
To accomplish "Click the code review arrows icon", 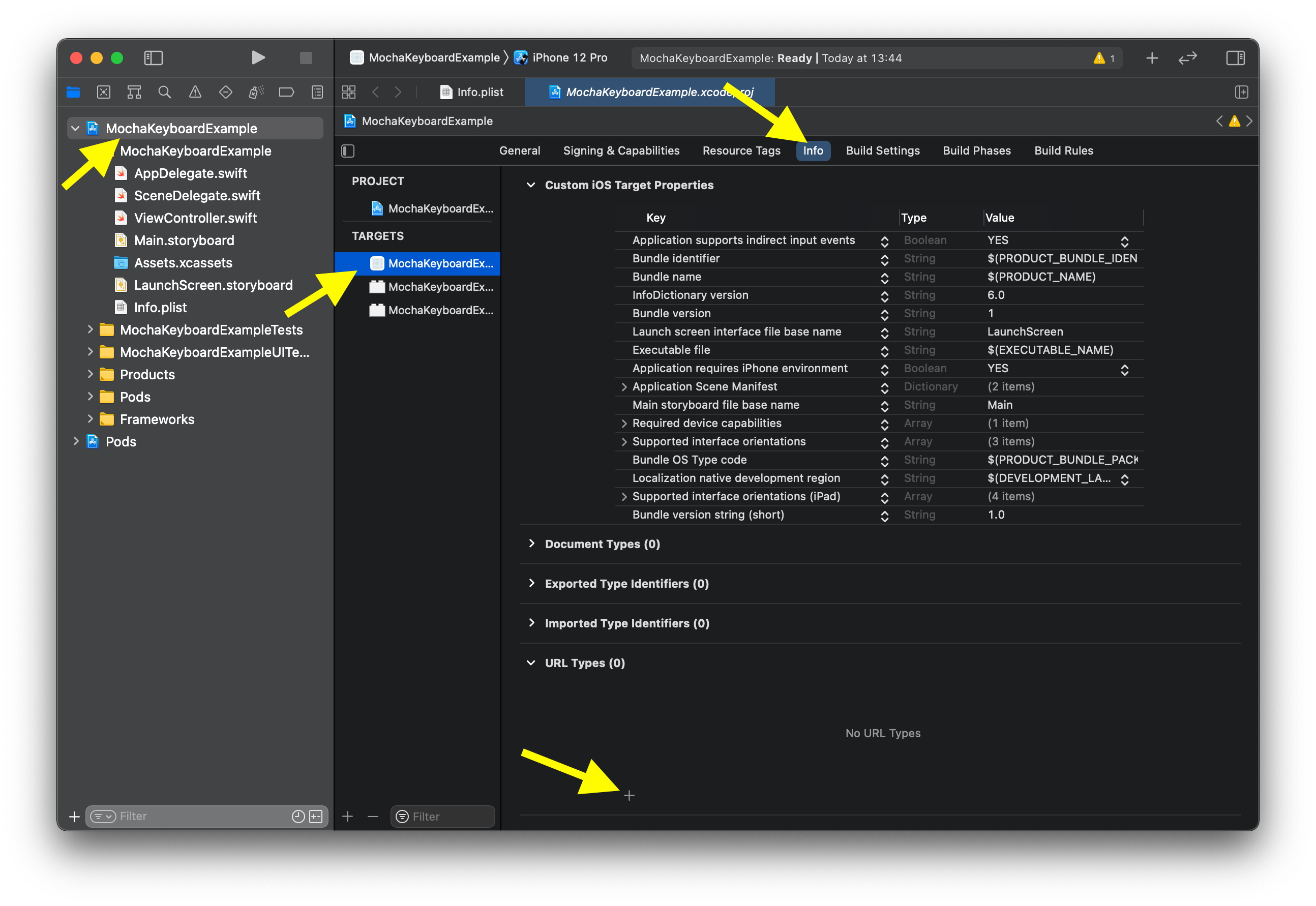I will click(x=1188, y=58).
